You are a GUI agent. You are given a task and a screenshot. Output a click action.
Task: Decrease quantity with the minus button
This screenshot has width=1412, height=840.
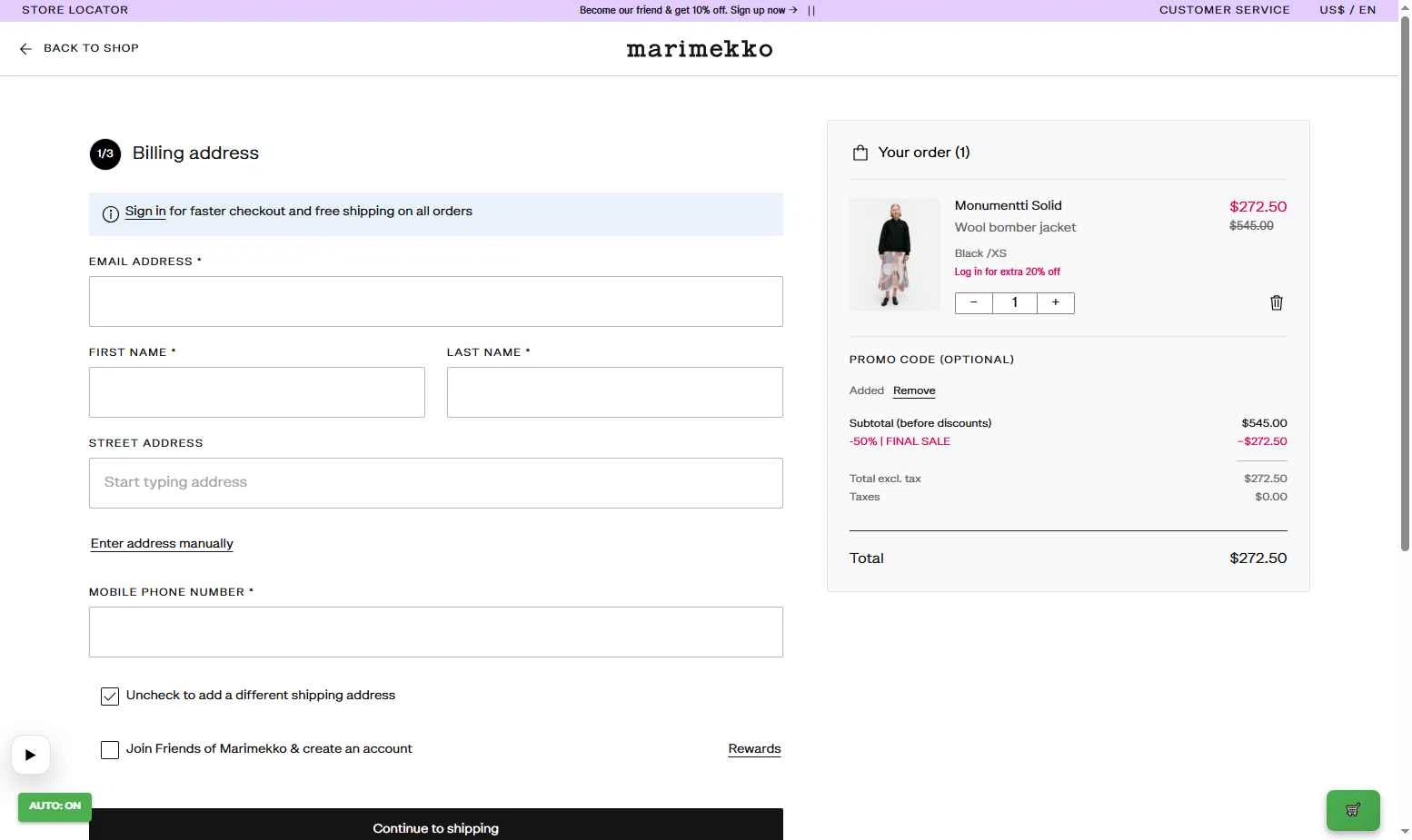[974, 303]
